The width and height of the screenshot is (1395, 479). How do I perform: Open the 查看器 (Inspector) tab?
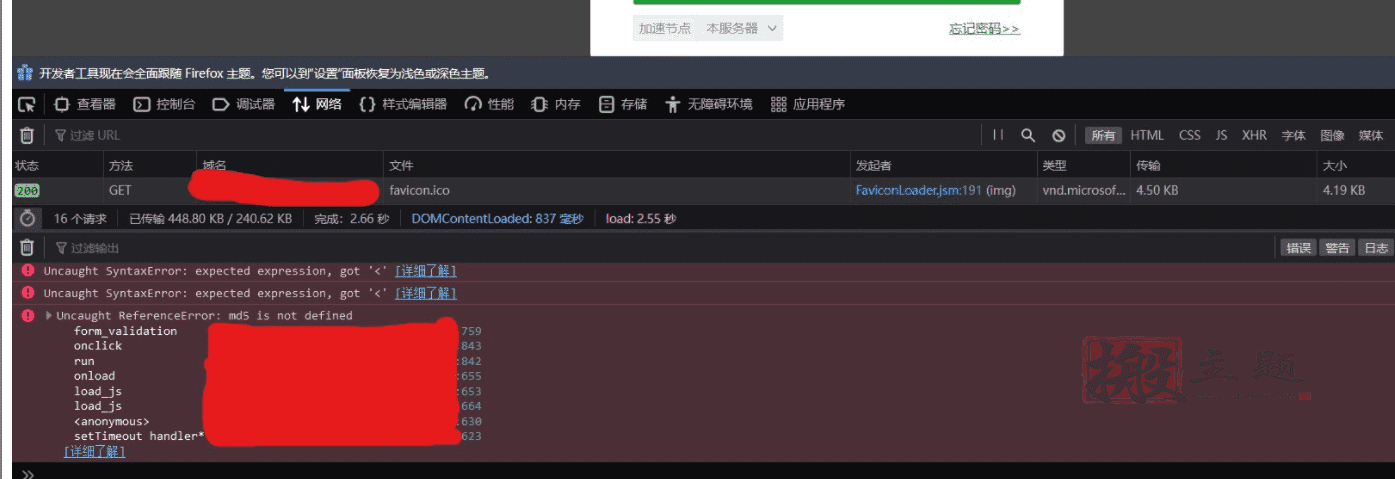tap(85, 104)
